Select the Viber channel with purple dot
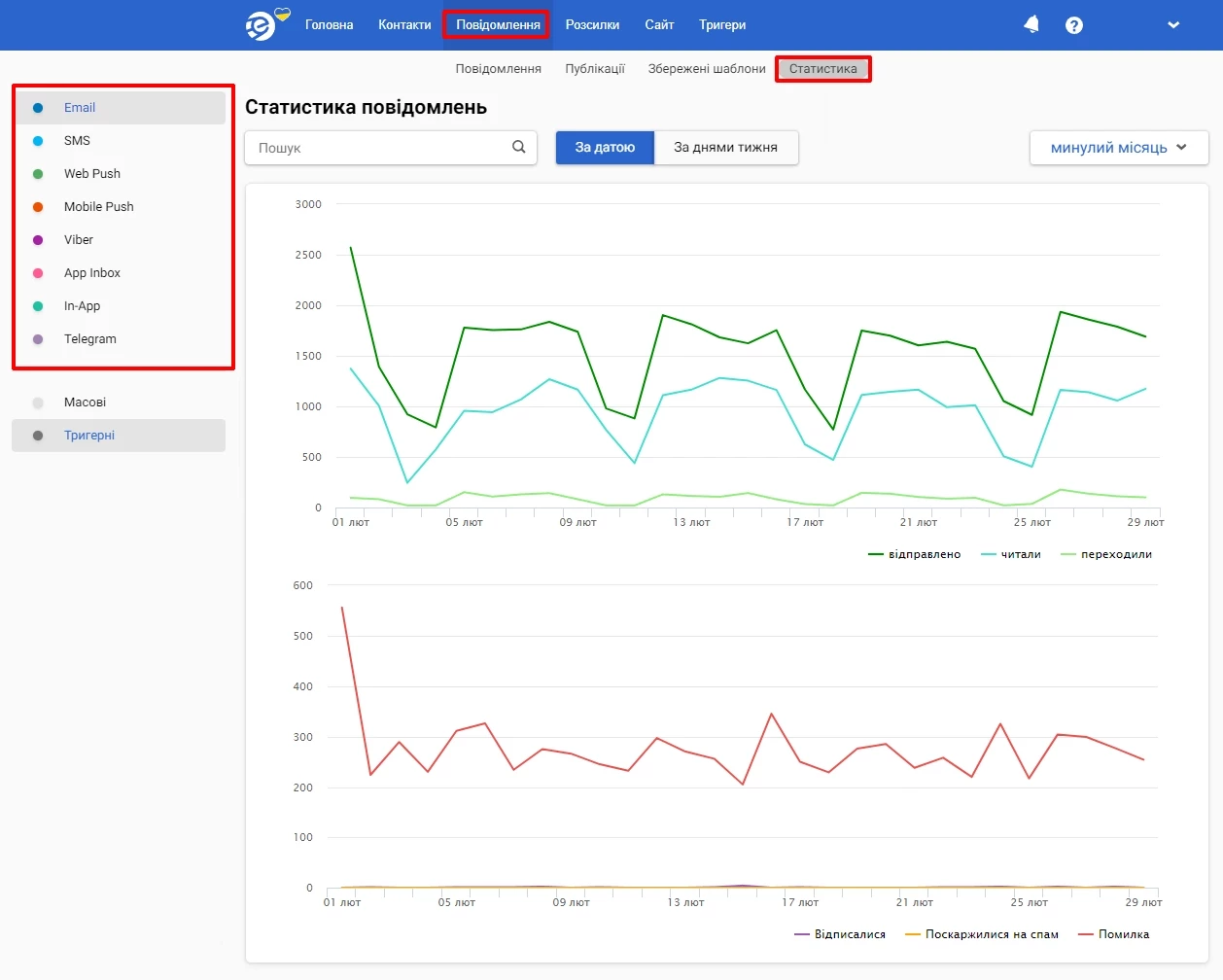 (79, 240)
